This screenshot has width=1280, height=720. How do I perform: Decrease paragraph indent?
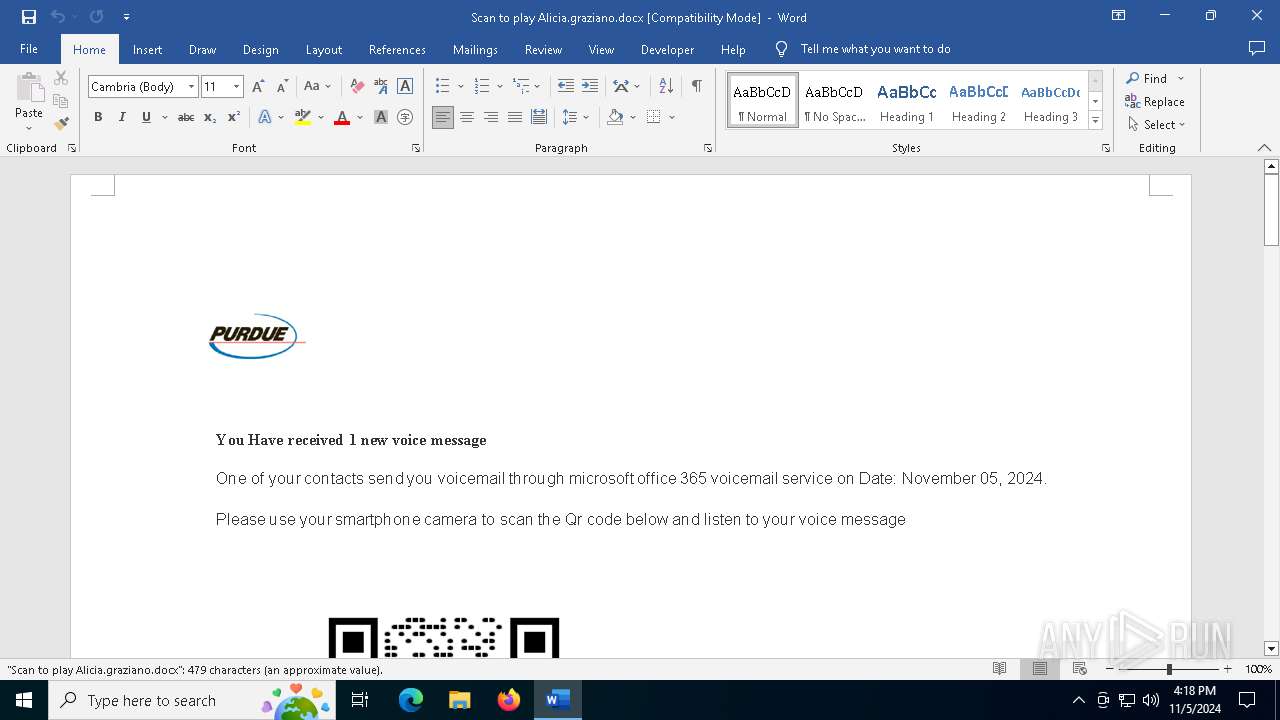(566, 87)
